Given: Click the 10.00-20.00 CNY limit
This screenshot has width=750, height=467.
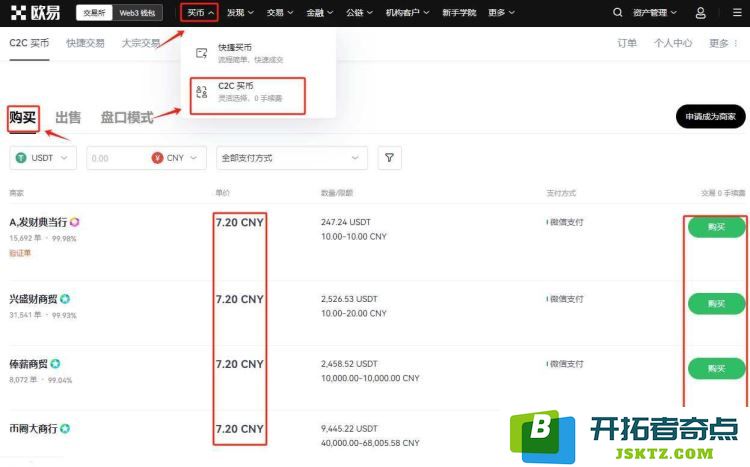Looking at the screenshot, I should pyautogui.click(x=353, y=313).
